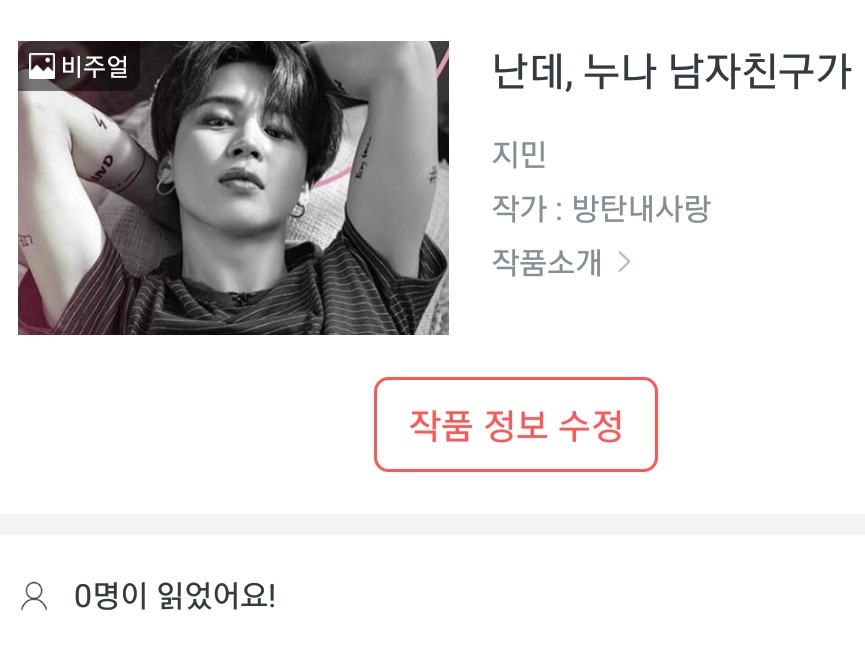Click the 정보 word inside the red-outlined button
865x649 pixels.
(515, 425)
